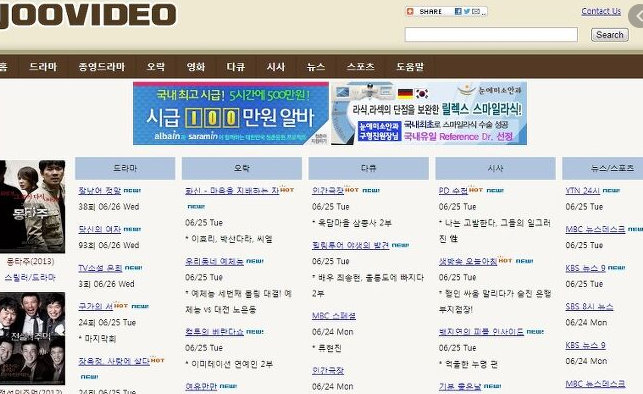Open the KBS 뉴스 9 link marked new
Screen dimensions: 643x394
coord(585,268)
